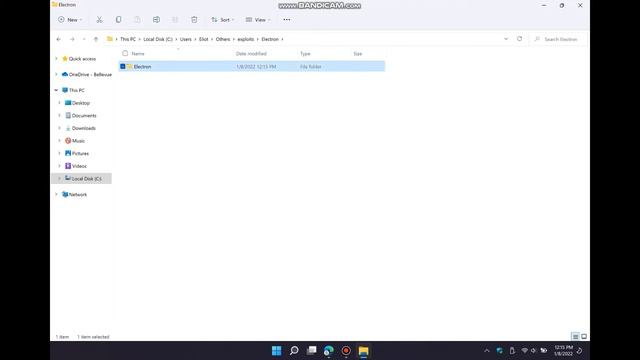Open Music in navigation pane
The height and width of the screenshot is (360, 640).
(x=78, y=141)
